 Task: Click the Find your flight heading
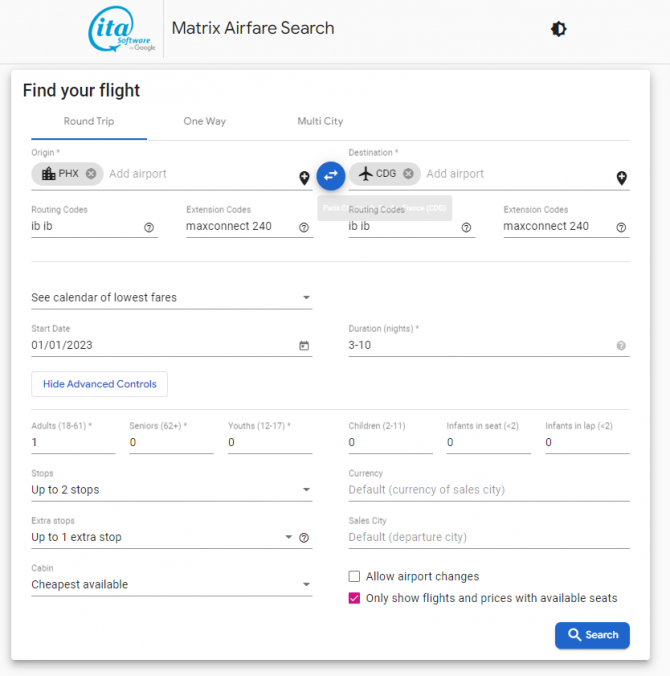[x=81, y=91]
